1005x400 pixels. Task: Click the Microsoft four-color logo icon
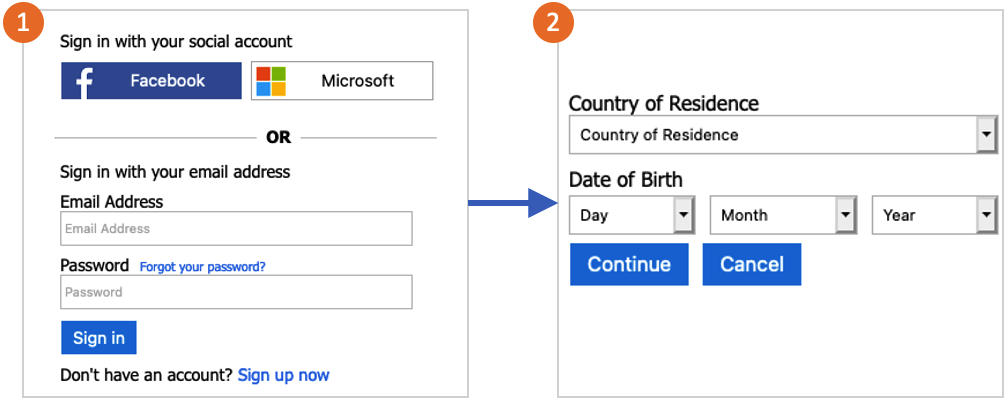pyautogui.click(x=271, y=81)
